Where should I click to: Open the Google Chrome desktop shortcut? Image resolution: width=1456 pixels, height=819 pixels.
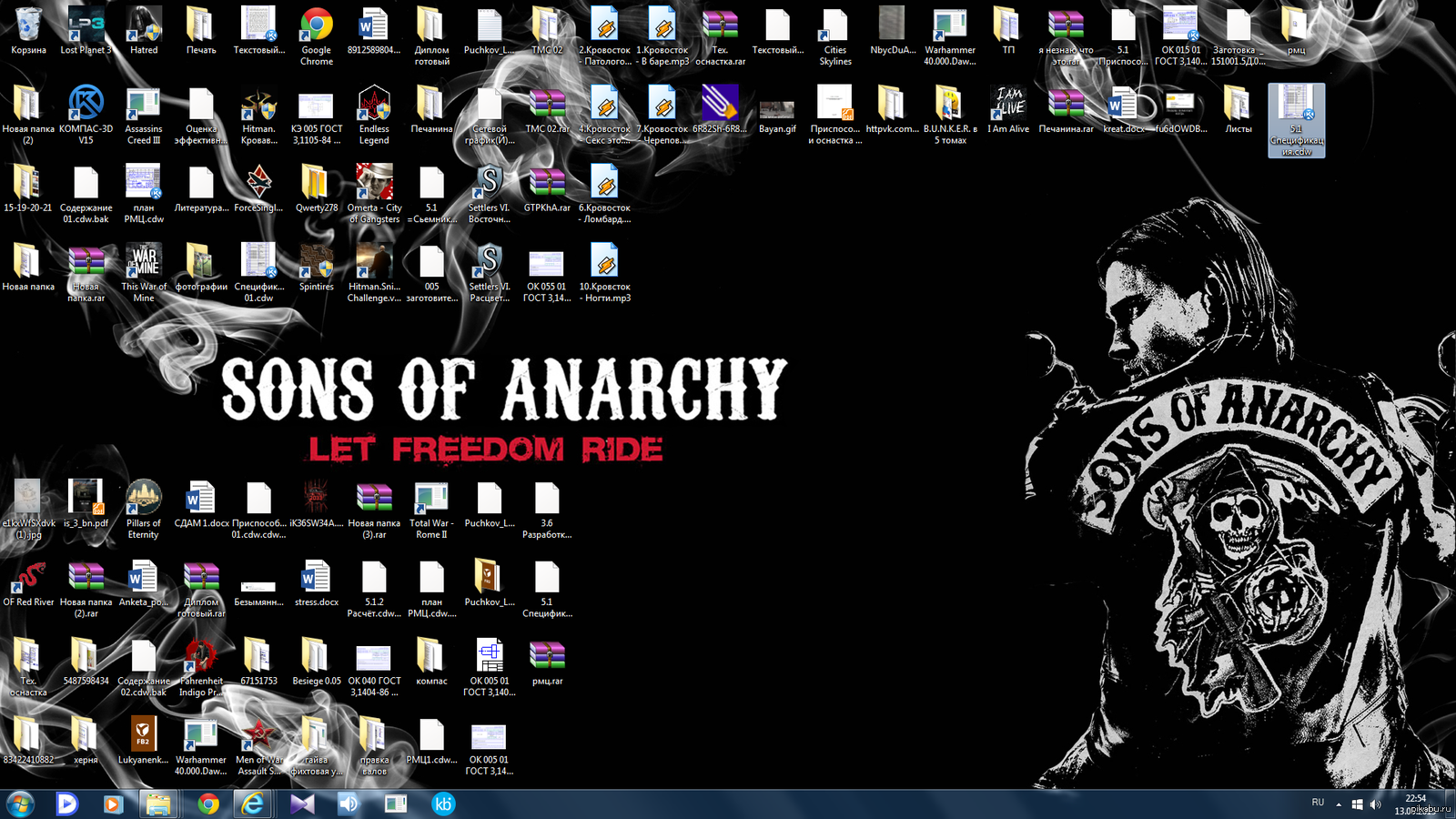316,26
